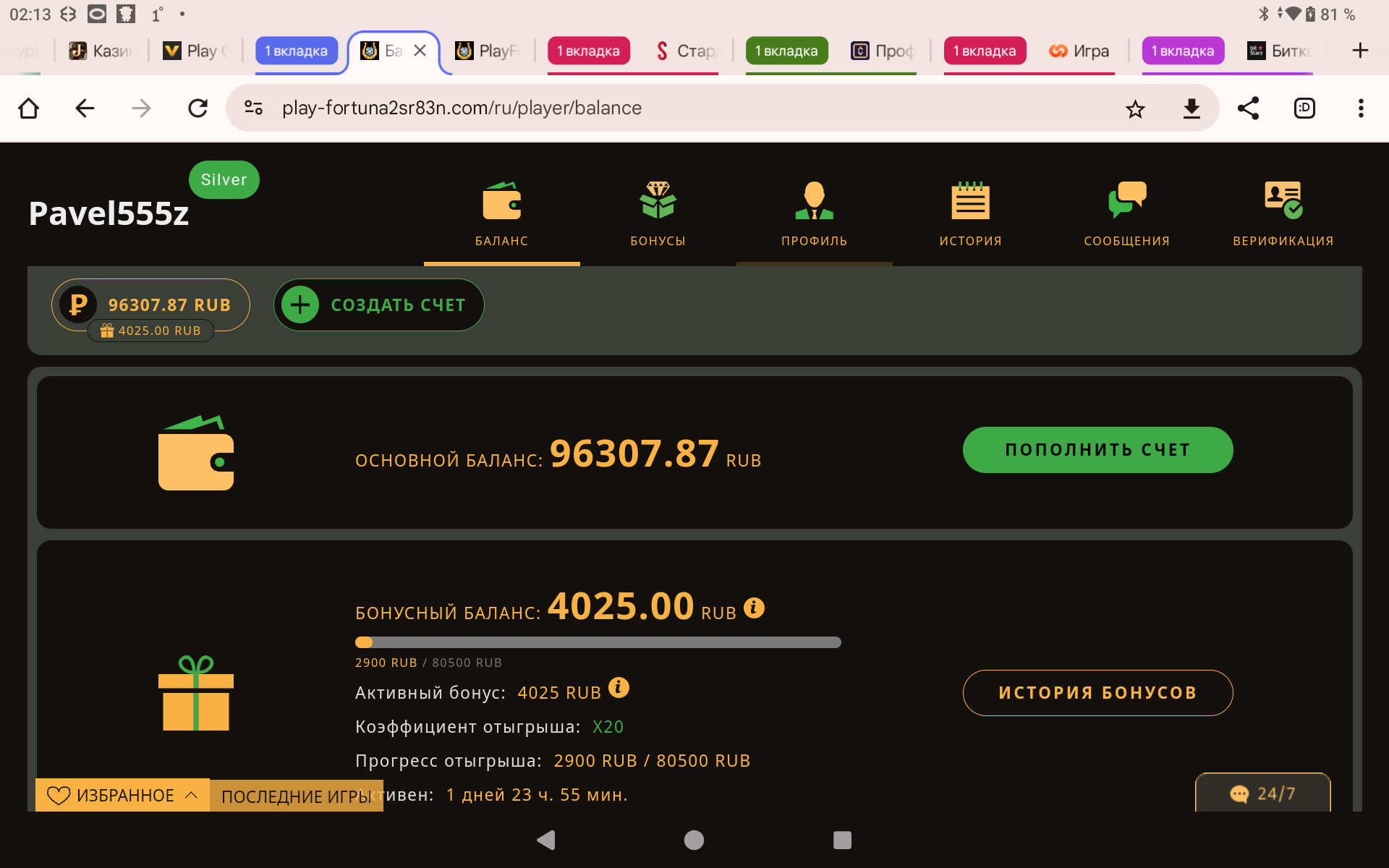Click the wagering progress bar
Screen dimensions: 1389x868
click(598, 642)
